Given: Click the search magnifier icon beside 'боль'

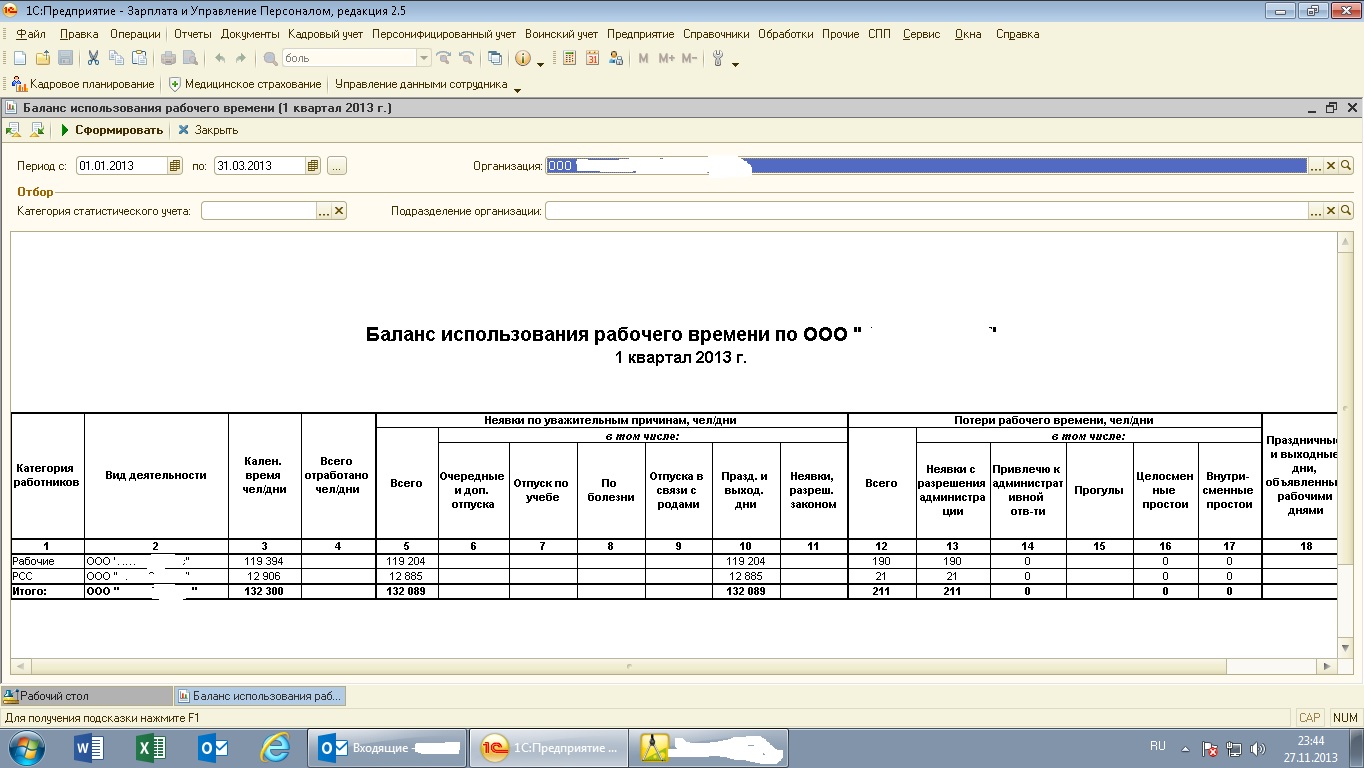Looking at the screenshot, I should coord(270,58).
